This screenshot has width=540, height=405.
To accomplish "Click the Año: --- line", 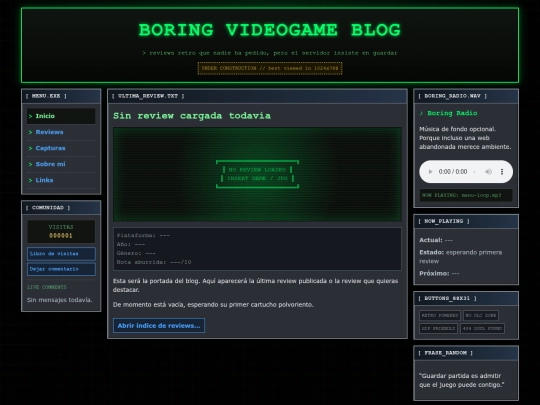I will click(x=131, y=244).
